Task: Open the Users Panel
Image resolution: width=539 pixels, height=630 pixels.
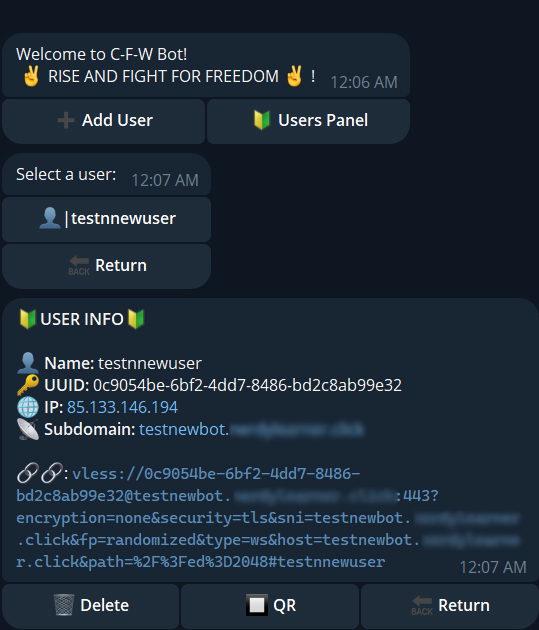Action: pyautogui.click(x=308, y=121)
